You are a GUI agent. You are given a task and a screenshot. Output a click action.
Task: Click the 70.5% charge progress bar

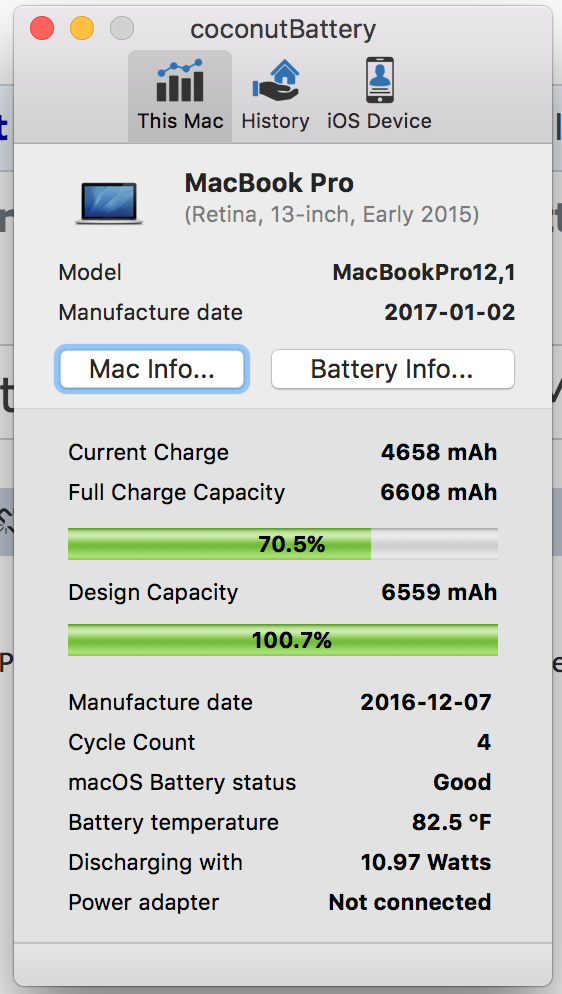click(x=283, y=544)
